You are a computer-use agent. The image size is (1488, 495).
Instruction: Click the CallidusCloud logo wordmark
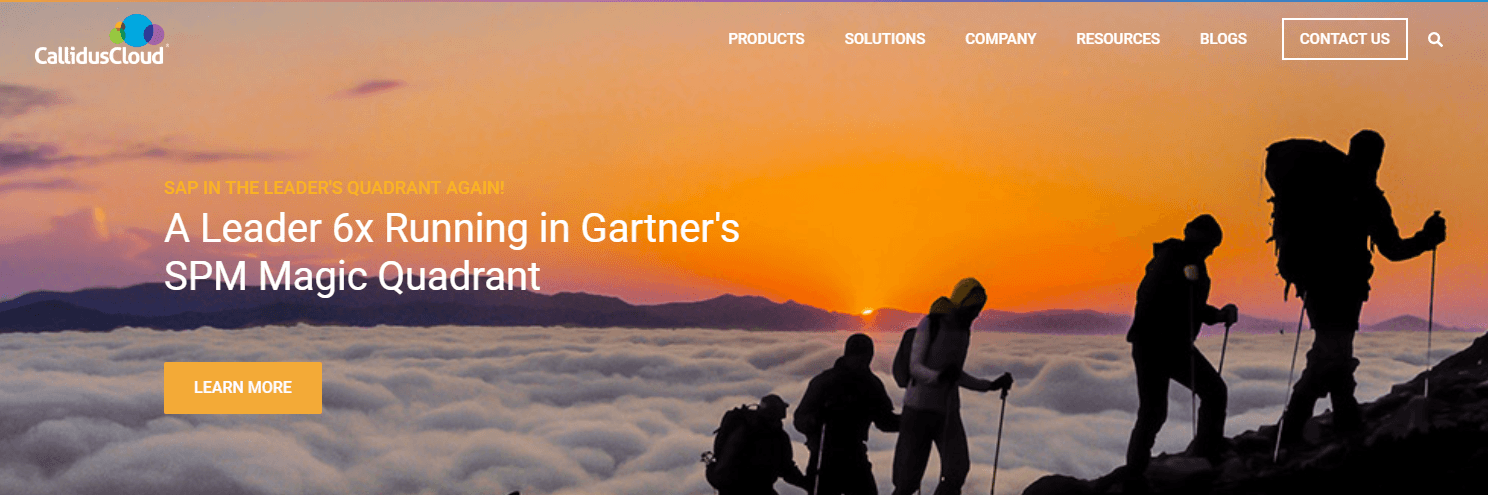click(x=100, y=55)
